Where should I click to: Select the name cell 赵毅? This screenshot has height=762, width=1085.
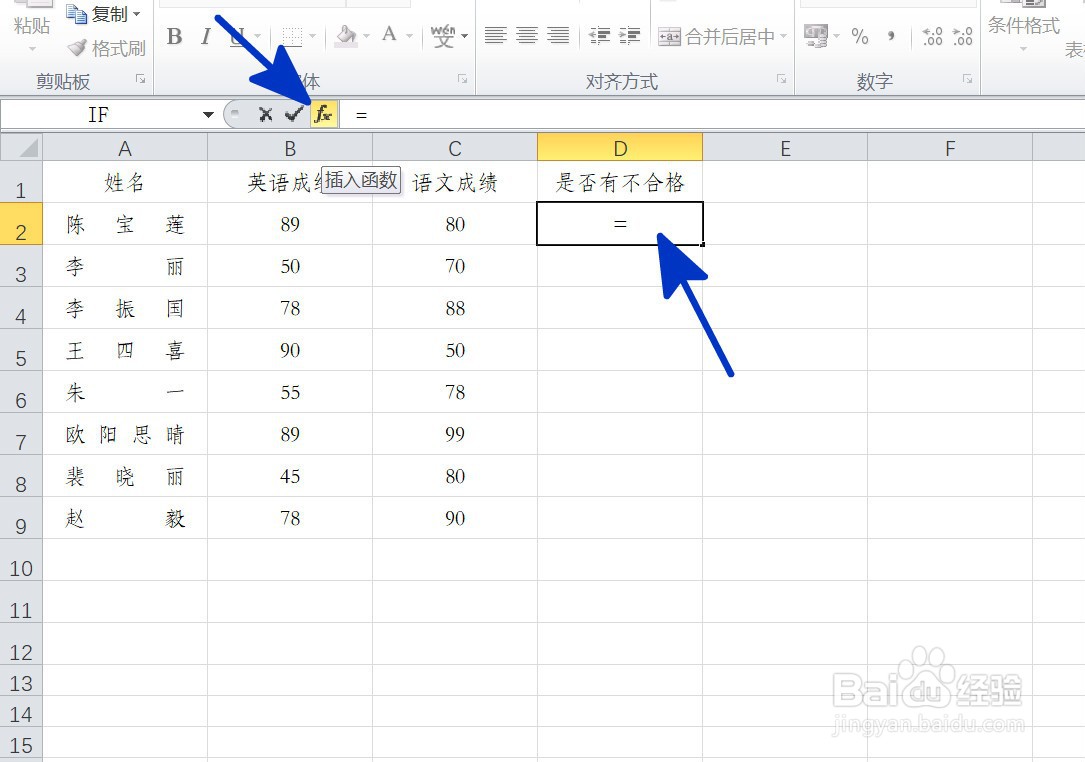[125, 518]
